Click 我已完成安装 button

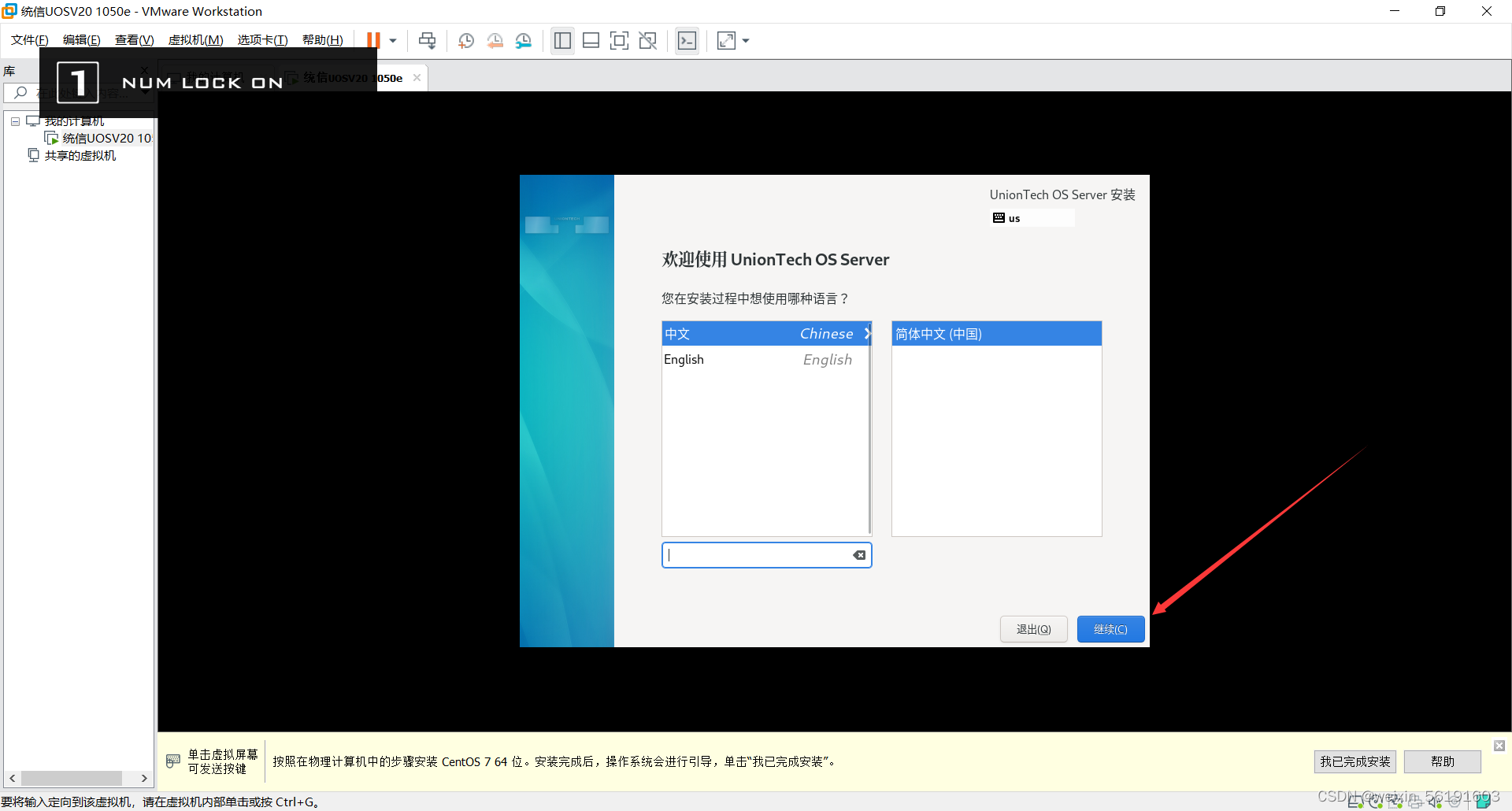[x=1354, y=761]
